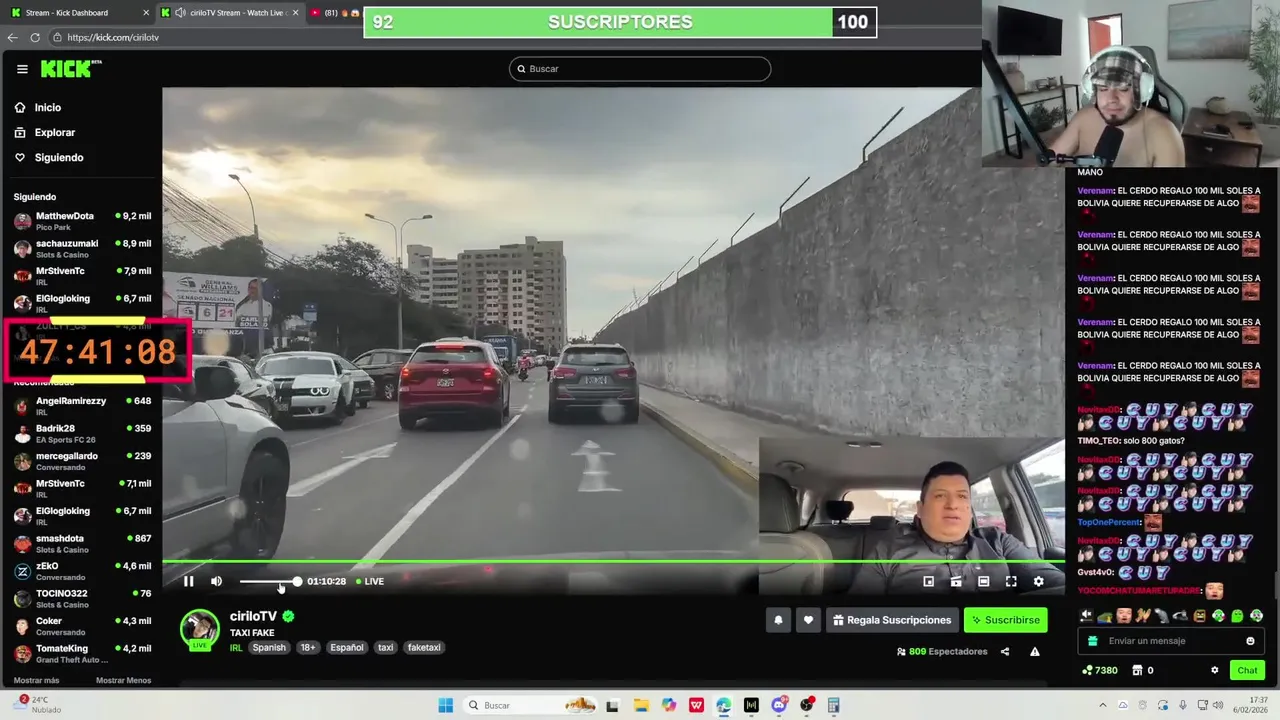The height and width of the screenshot is (720, 1280).
Task: Click the Español tag
Action: [x=347, y=648]
